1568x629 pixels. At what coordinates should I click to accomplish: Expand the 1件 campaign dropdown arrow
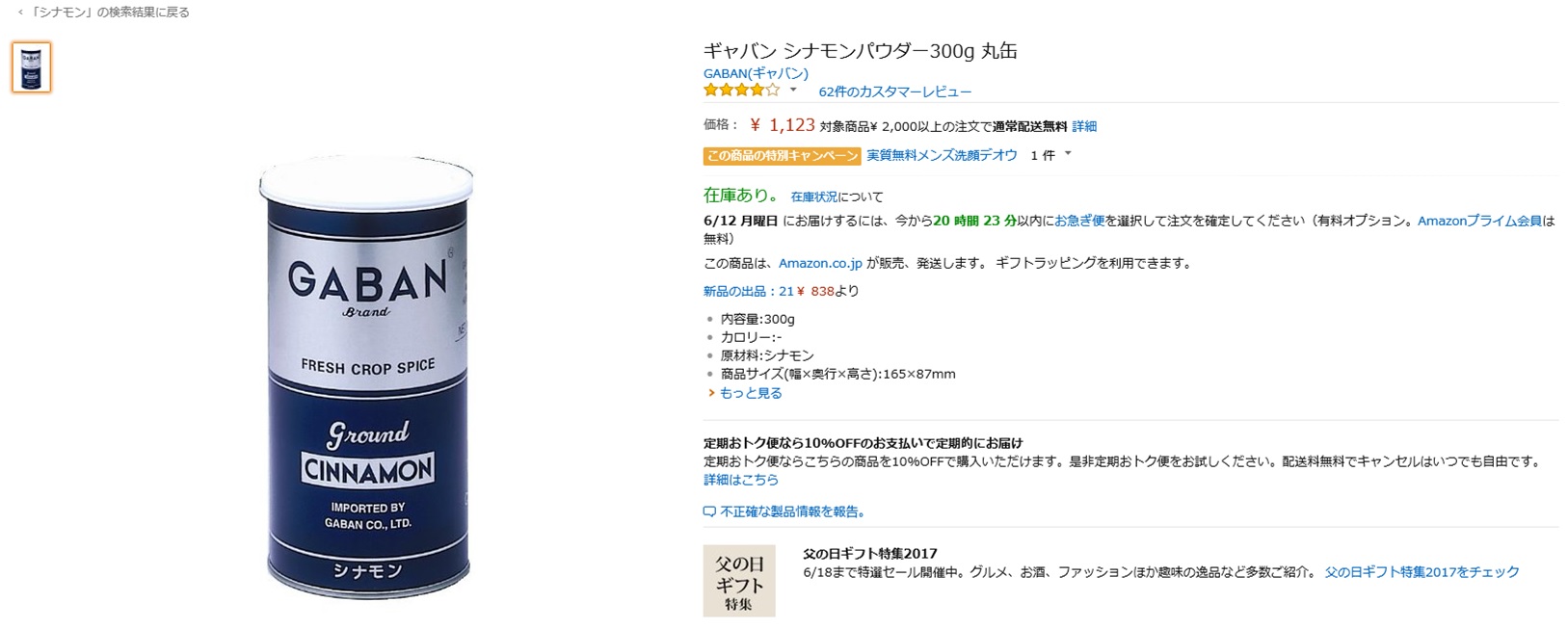coord(1068,154)
